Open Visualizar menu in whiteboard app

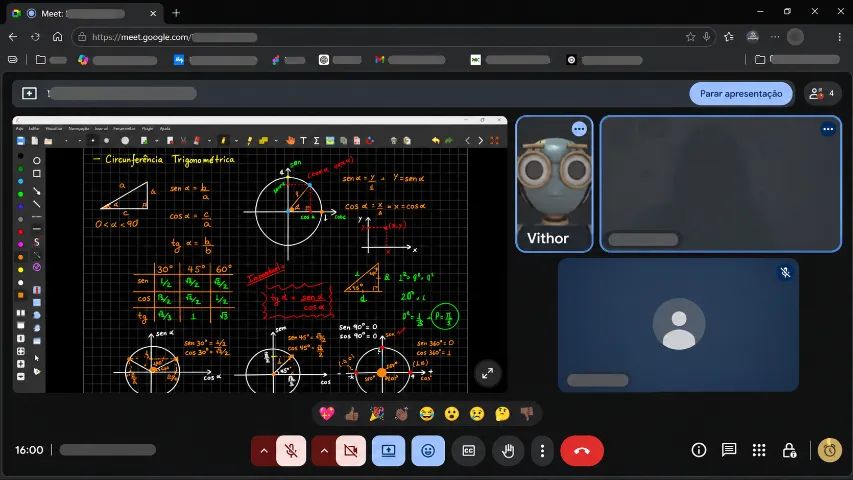tap(54, 128)
